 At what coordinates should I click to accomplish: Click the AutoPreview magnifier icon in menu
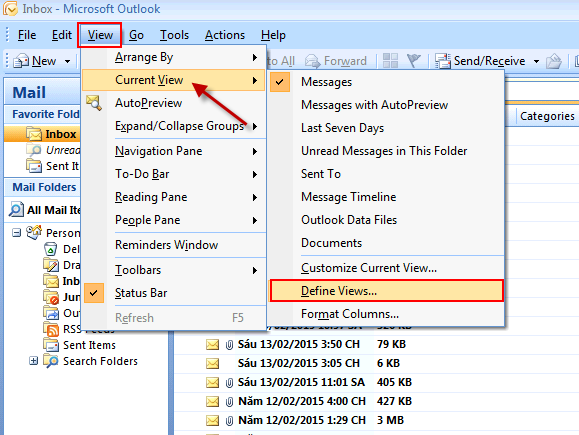pyautogui.click(x=94, y=103)
